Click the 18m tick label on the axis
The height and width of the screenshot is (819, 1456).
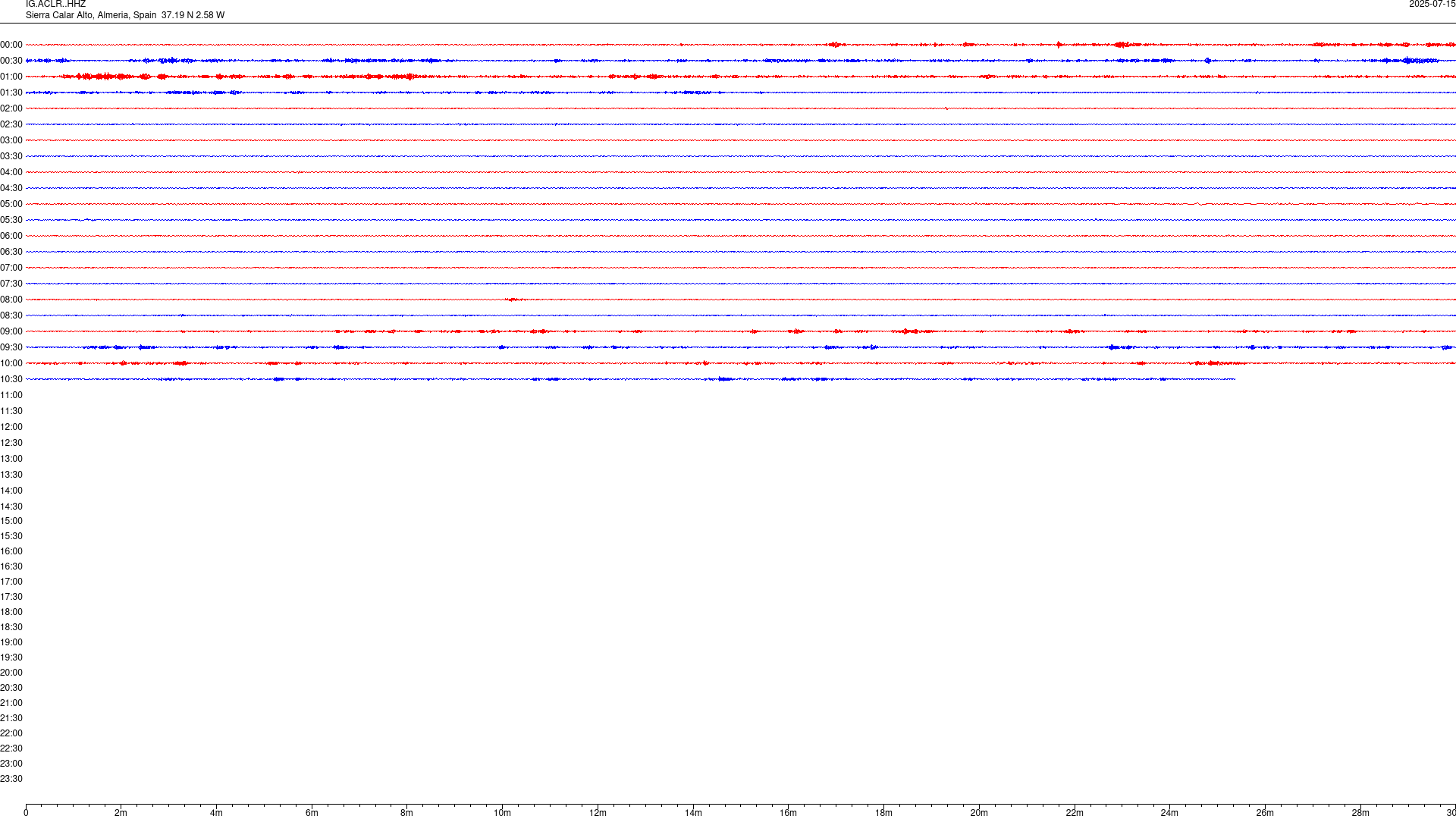pos(883,813)
